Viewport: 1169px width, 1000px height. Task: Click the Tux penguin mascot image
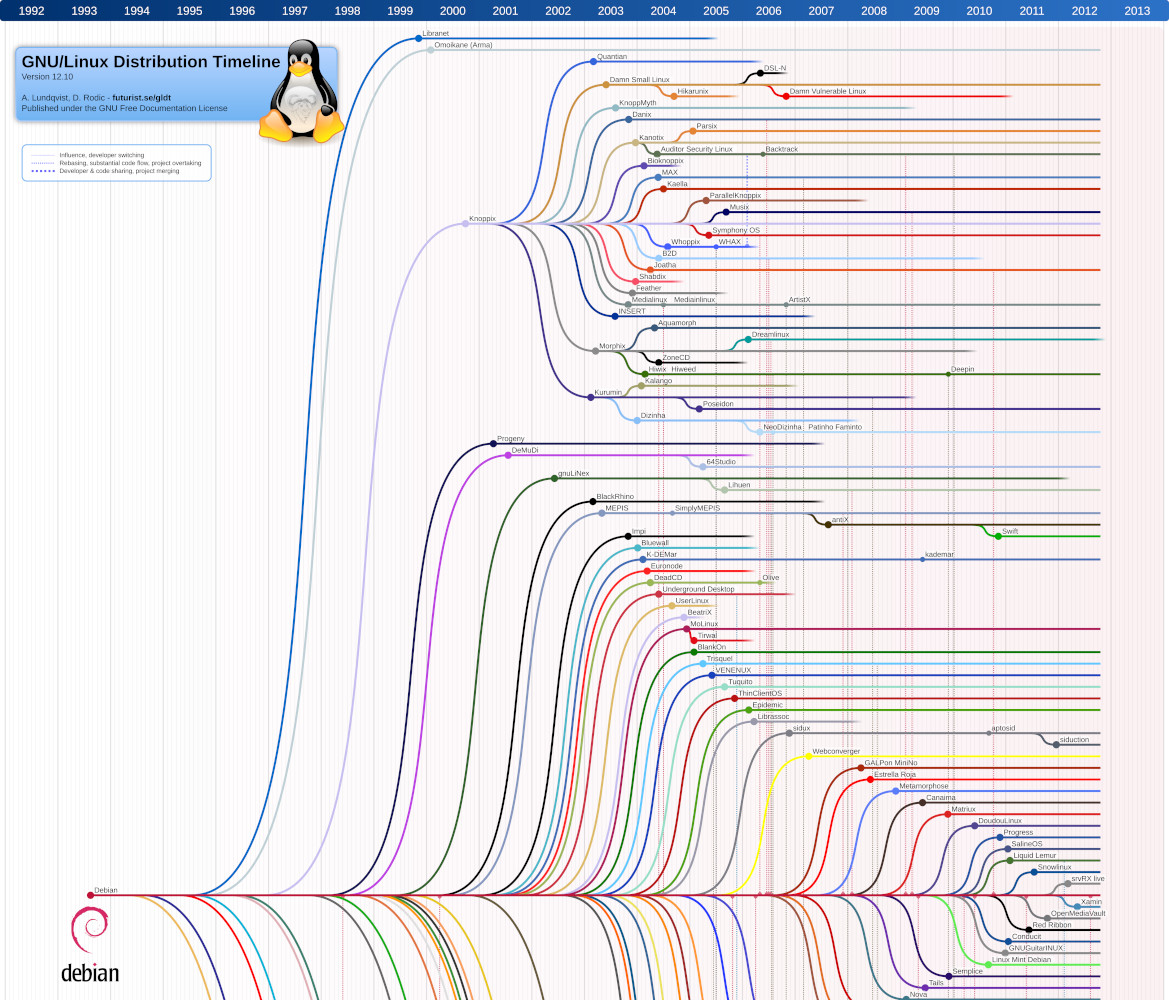coord(301,92)
